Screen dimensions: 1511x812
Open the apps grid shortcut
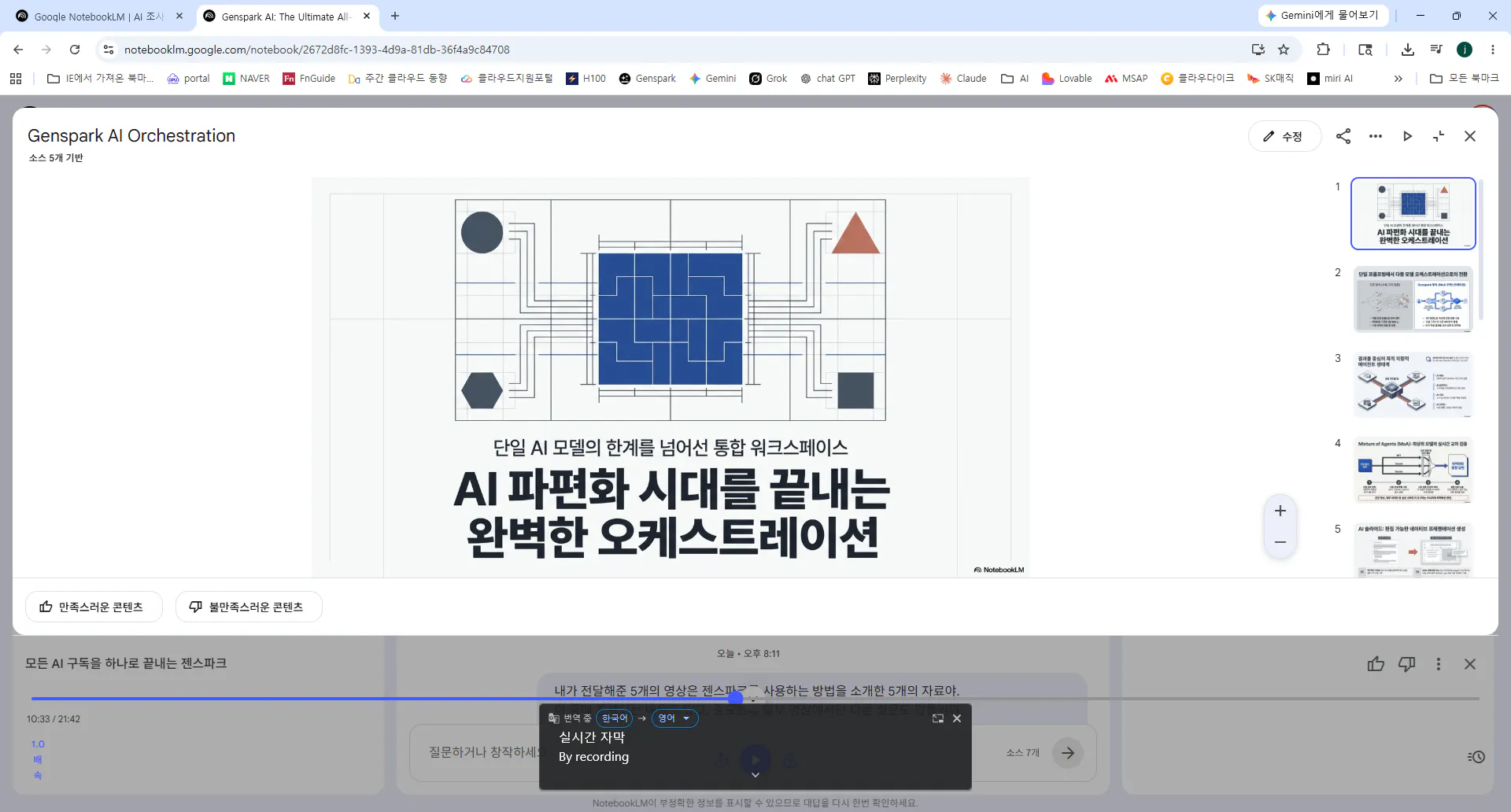click(x=16, y=79)
